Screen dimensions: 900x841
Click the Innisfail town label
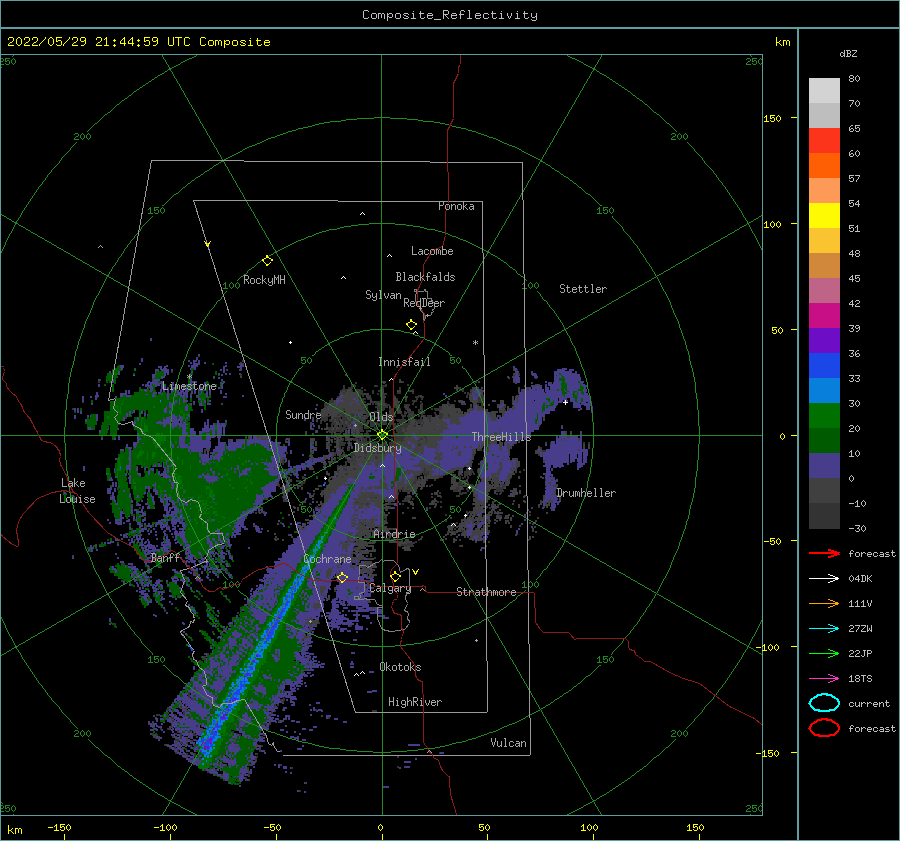point(404,362)
